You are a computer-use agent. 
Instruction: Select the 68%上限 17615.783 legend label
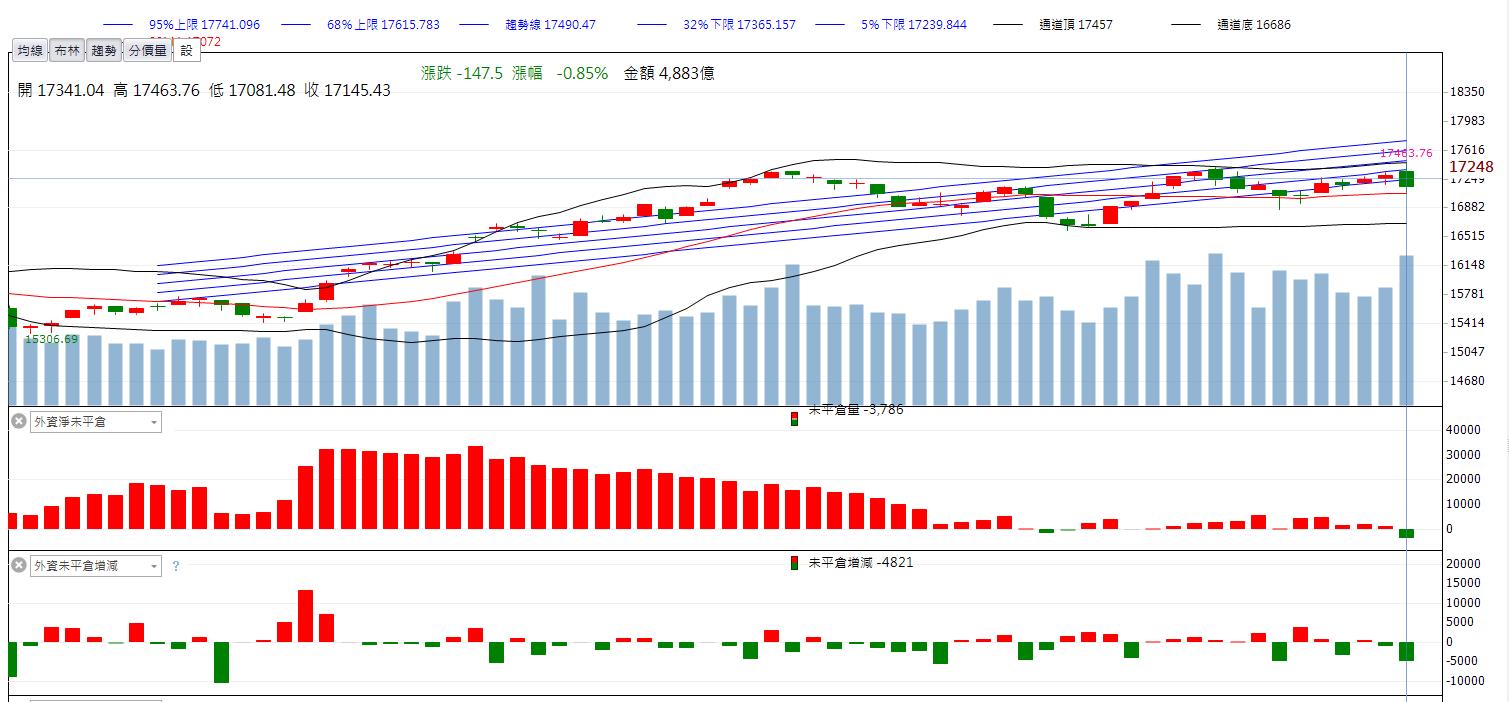click(383, 24)
